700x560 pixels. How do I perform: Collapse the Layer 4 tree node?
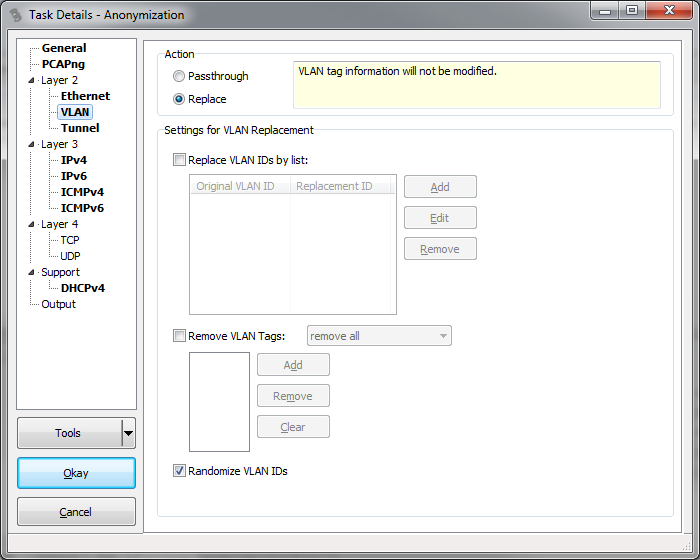click(31, 224)
